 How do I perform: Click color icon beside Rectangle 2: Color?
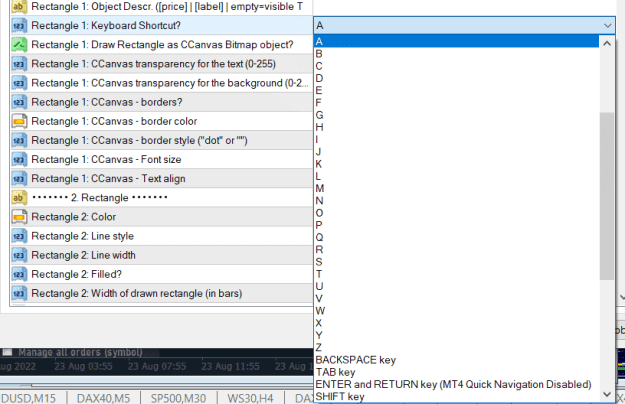(19, 217)
